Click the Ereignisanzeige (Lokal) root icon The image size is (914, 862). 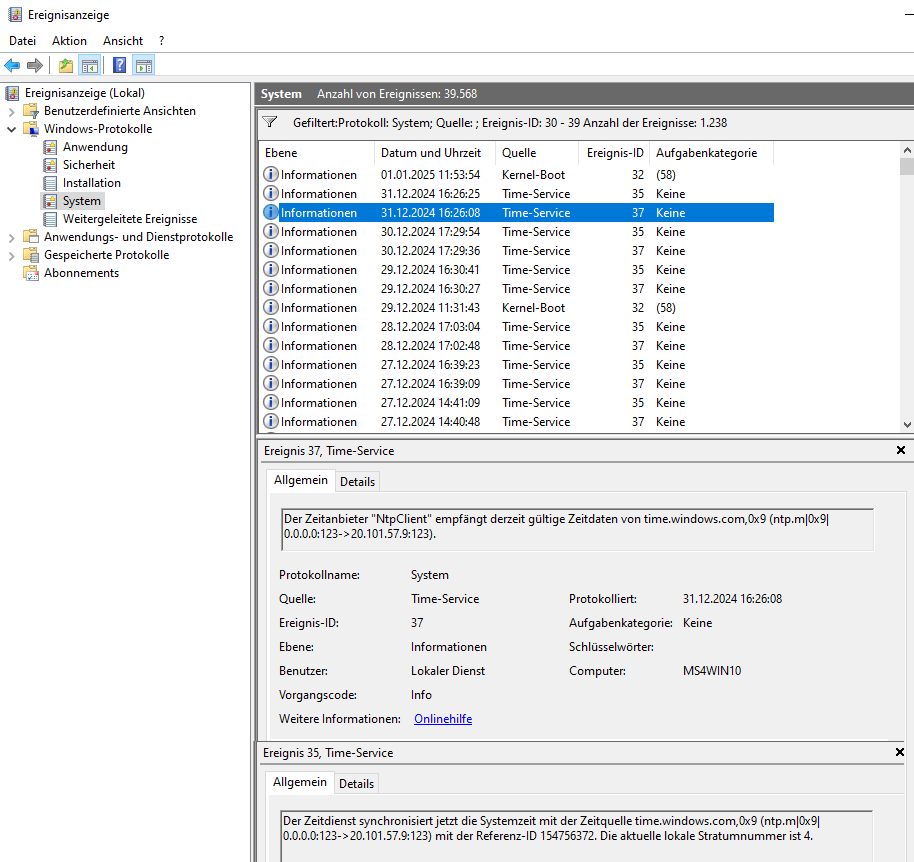pyautogui.click(x=12, y=93)
